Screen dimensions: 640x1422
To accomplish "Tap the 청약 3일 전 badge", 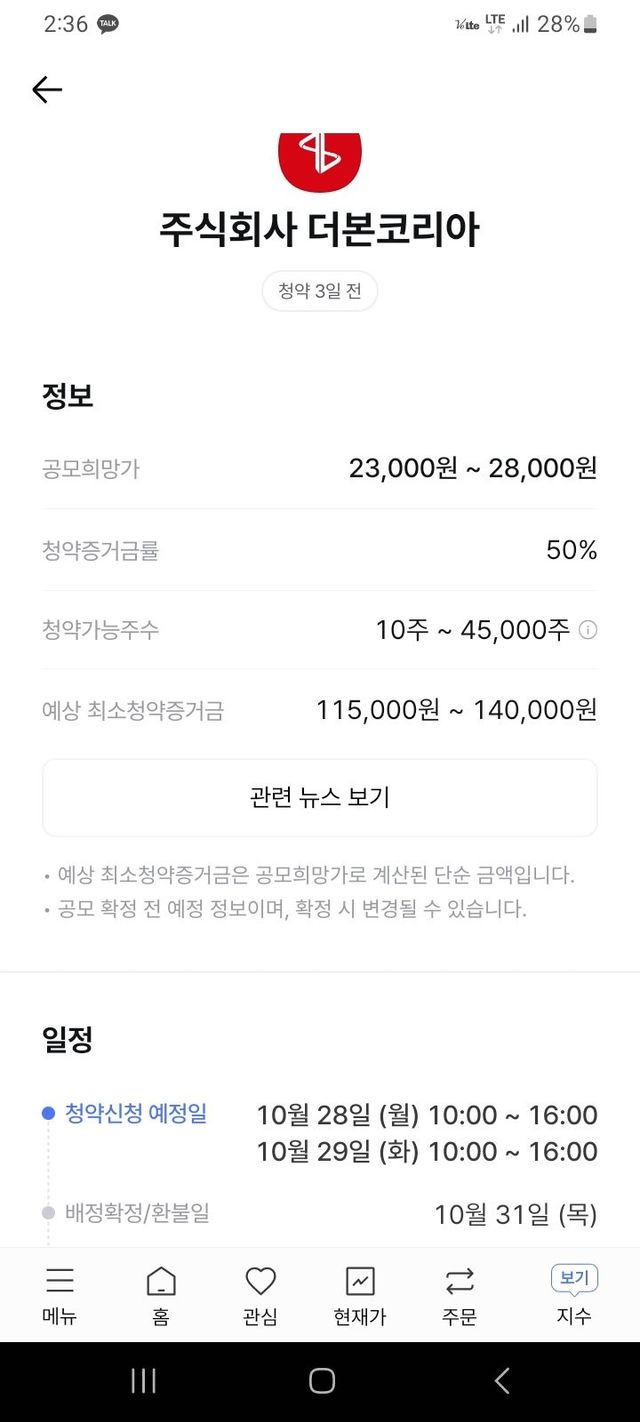I will (320, 291).
